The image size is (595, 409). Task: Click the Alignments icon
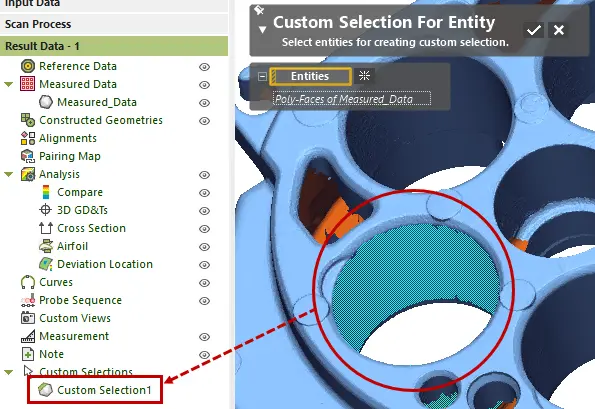click(x=28, y=138)
